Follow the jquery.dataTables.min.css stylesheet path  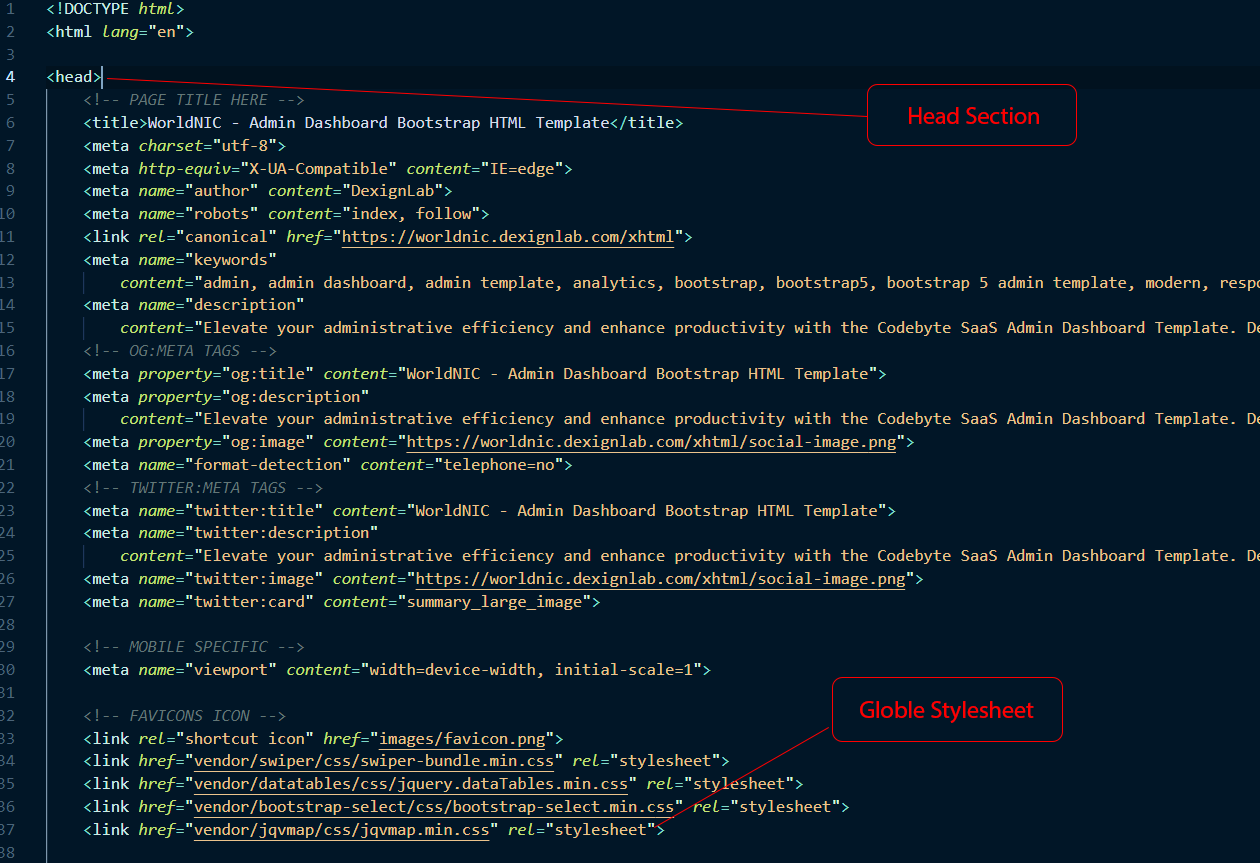[x=410, y=784]
